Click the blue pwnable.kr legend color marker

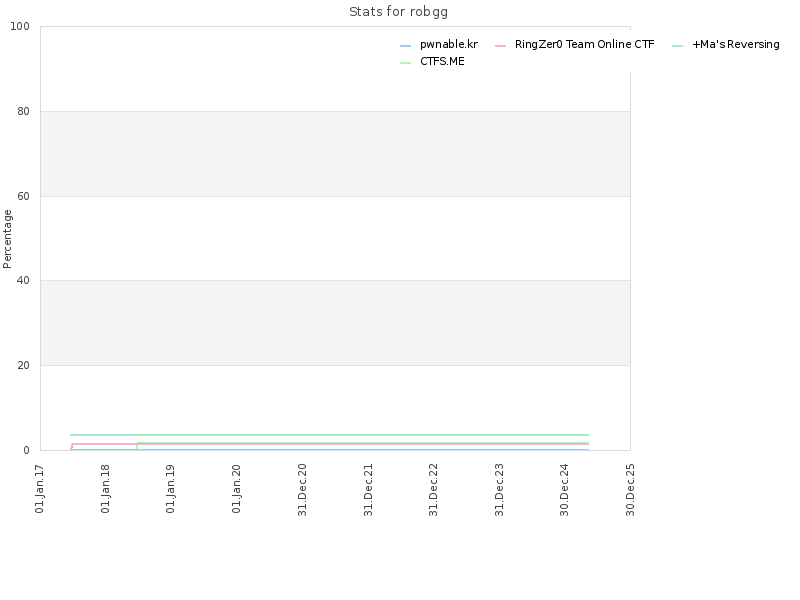[406, 46]
